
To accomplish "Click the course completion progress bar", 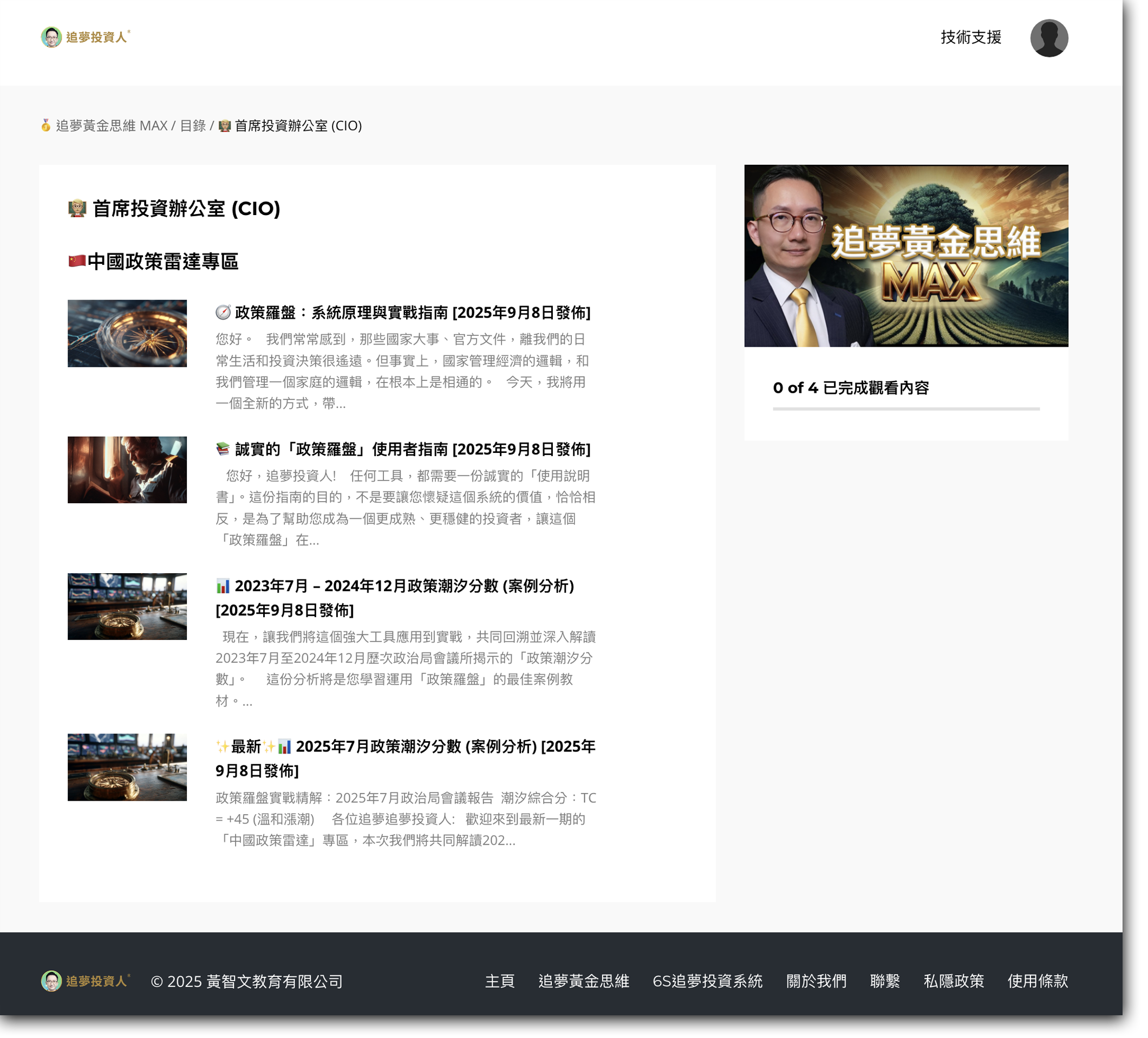I will 907,409.
